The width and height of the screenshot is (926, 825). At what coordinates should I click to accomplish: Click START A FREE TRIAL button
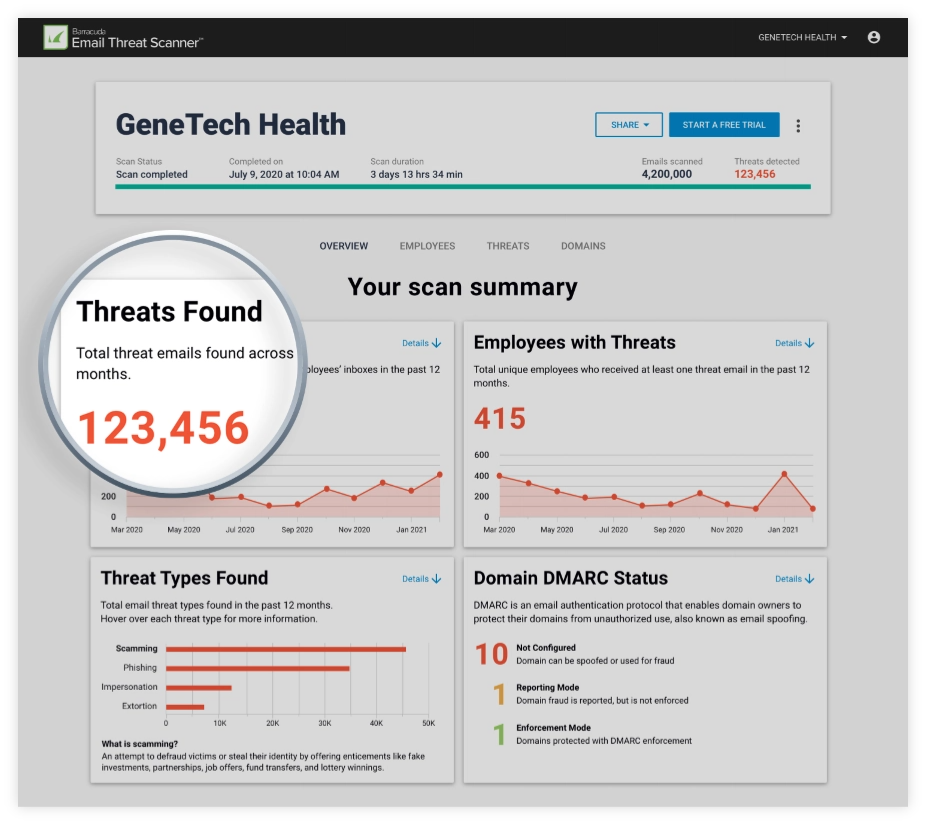tap(724, 125)
